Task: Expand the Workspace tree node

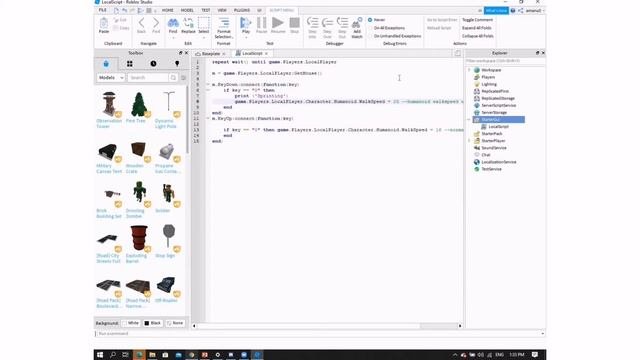Action: click(469, 70)
